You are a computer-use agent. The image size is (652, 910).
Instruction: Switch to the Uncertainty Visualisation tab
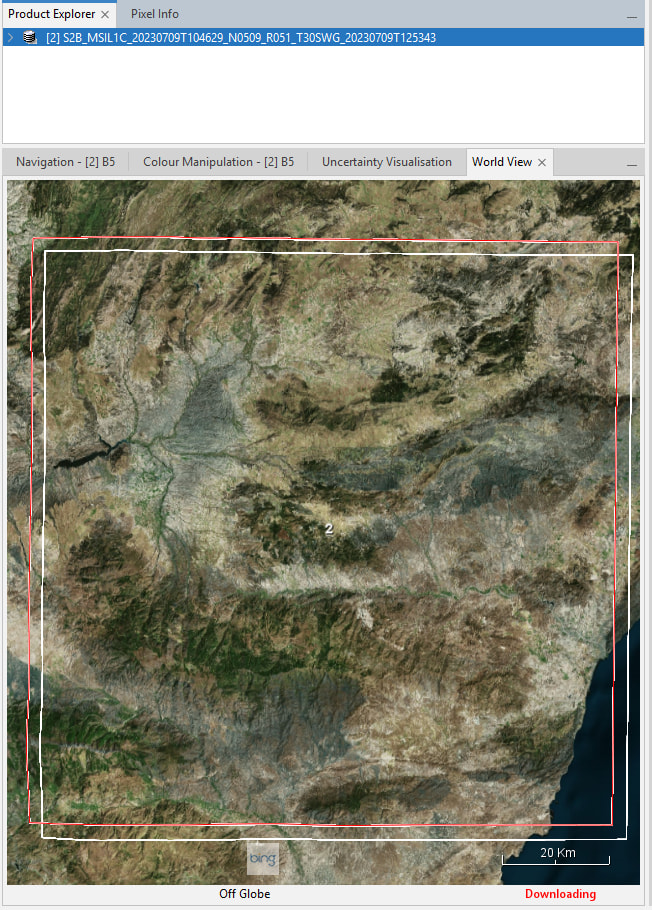(386, 162)
